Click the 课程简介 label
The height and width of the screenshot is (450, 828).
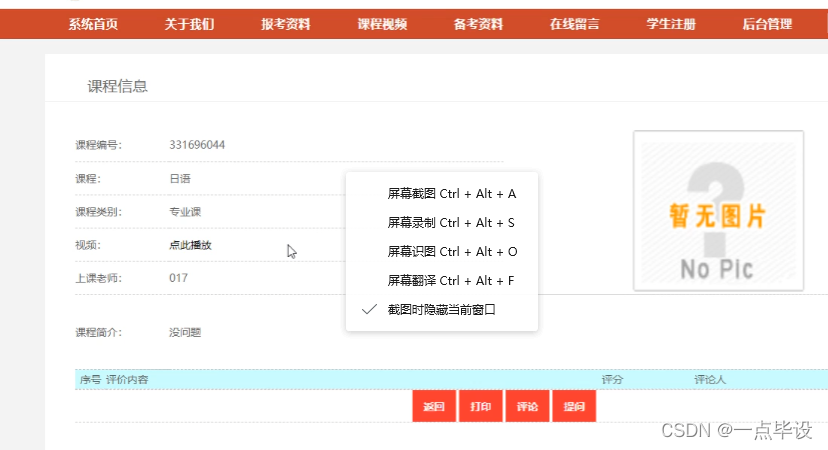pyautogui.click(x=99, y=332)
